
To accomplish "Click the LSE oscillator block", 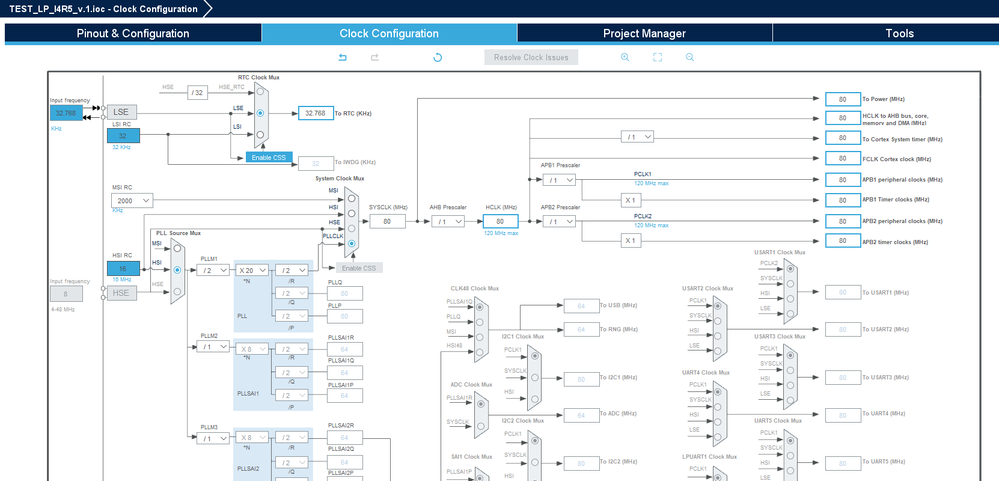I will coord(121,111).
